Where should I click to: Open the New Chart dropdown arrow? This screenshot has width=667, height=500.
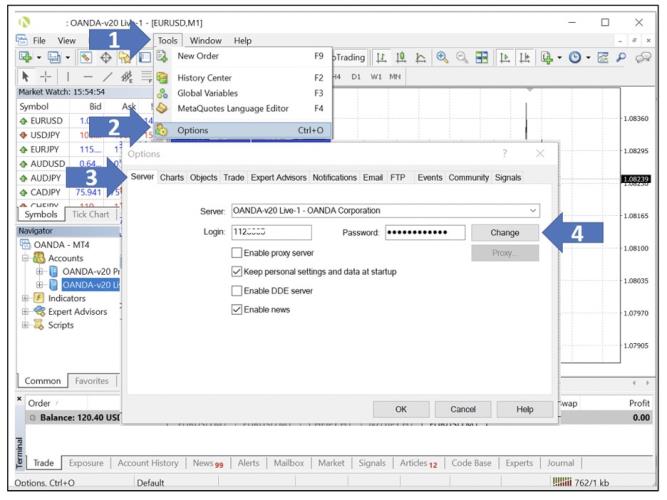[39, 57]
